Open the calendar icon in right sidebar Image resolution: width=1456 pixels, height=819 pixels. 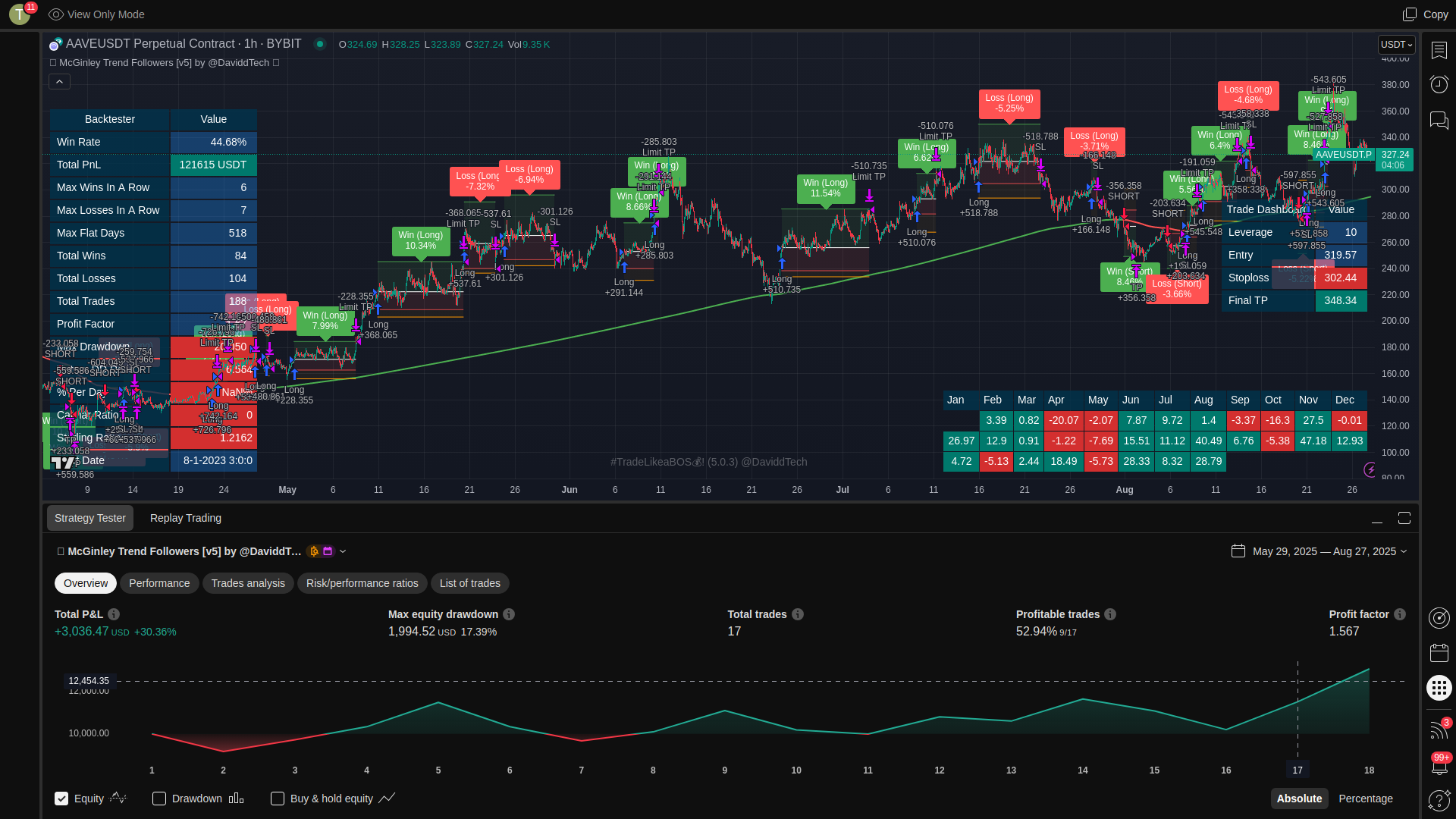(1439, 653)
